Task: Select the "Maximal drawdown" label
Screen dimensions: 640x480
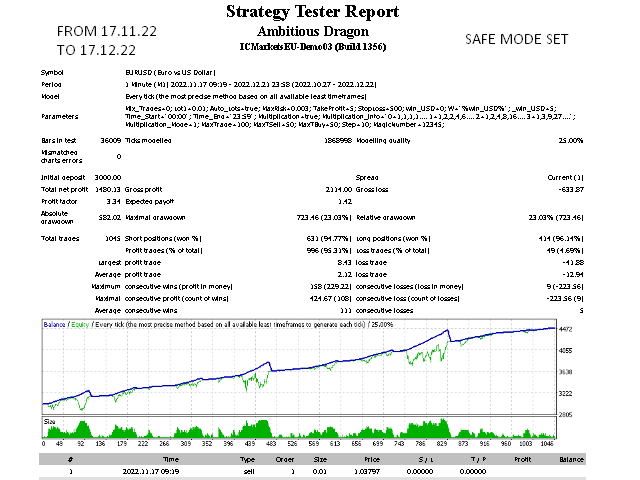Action: point(155,218)
